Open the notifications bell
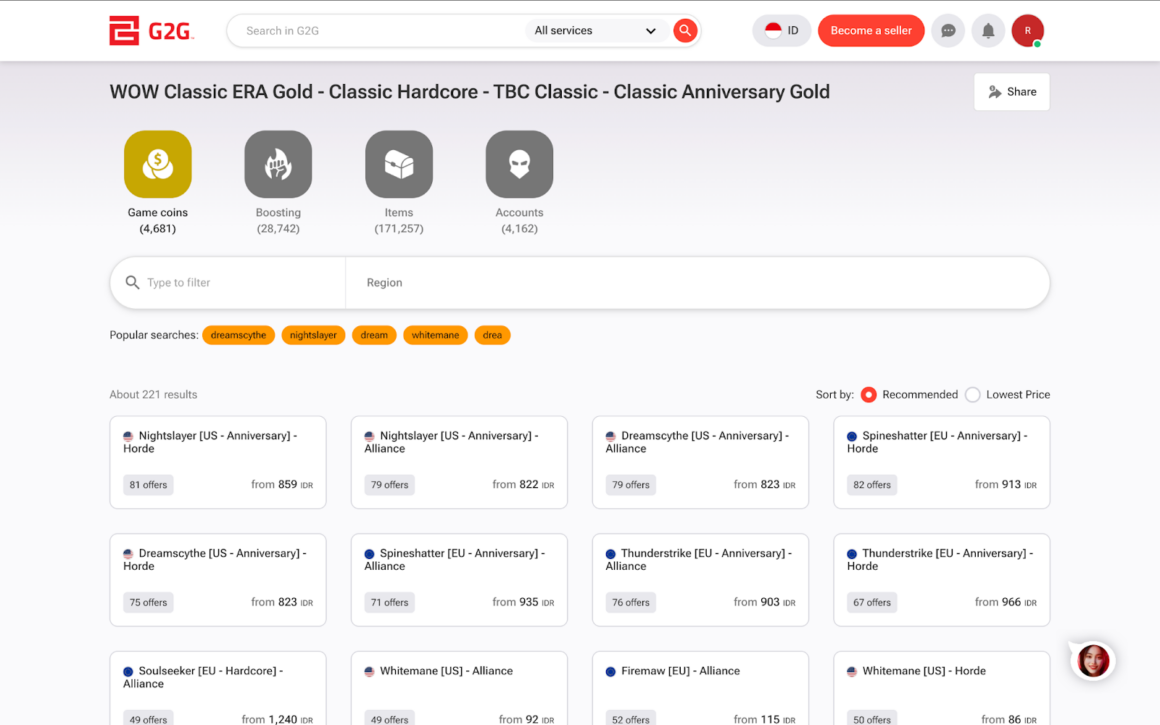Image resolution: width=1160 pixels, height=725 pixels. (988, 31)
